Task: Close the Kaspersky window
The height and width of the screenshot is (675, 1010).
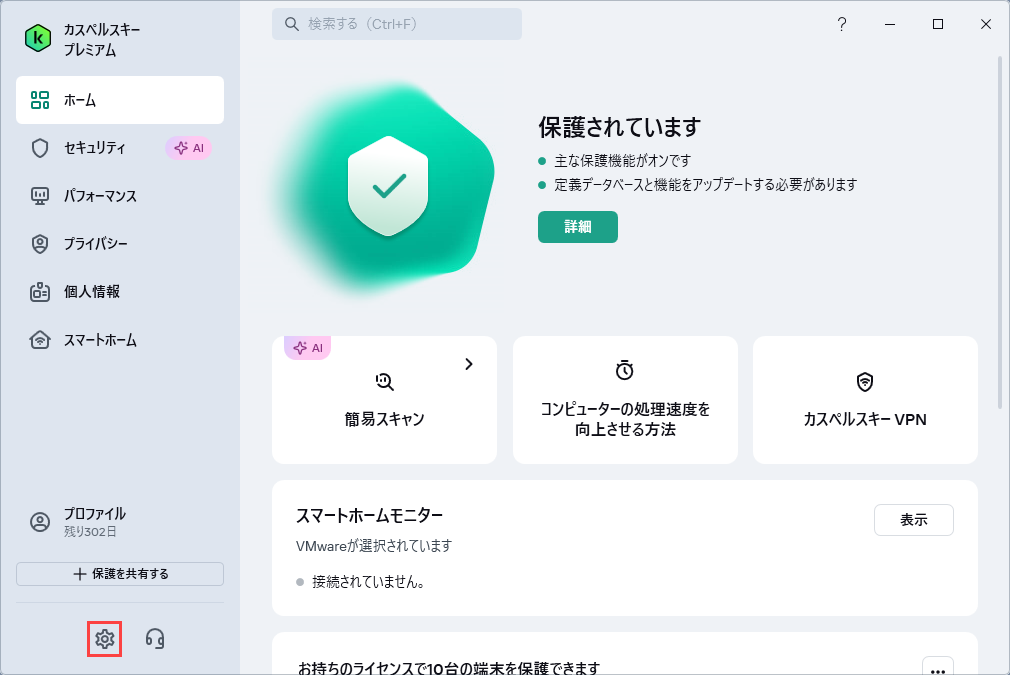Action: click(x=986, y=24)
